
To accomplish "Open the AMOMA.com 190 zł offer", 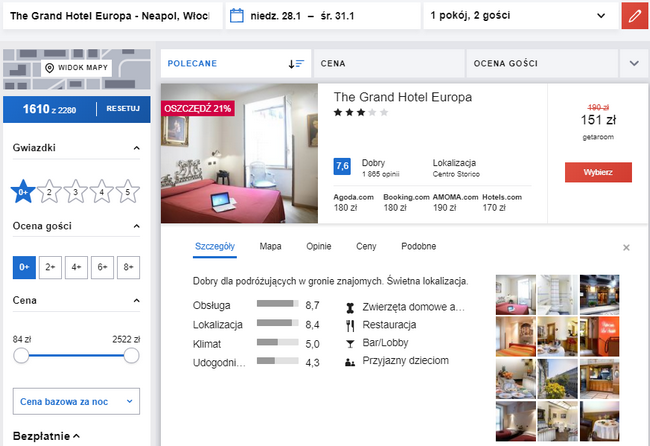I will (455, 203).
